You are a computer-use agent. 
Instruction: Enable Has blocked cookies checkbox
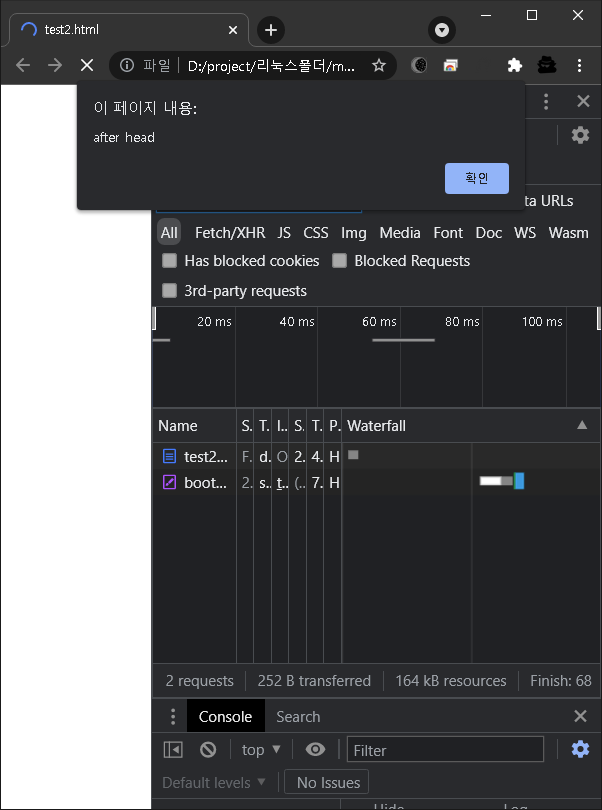[x=170, y=261]
